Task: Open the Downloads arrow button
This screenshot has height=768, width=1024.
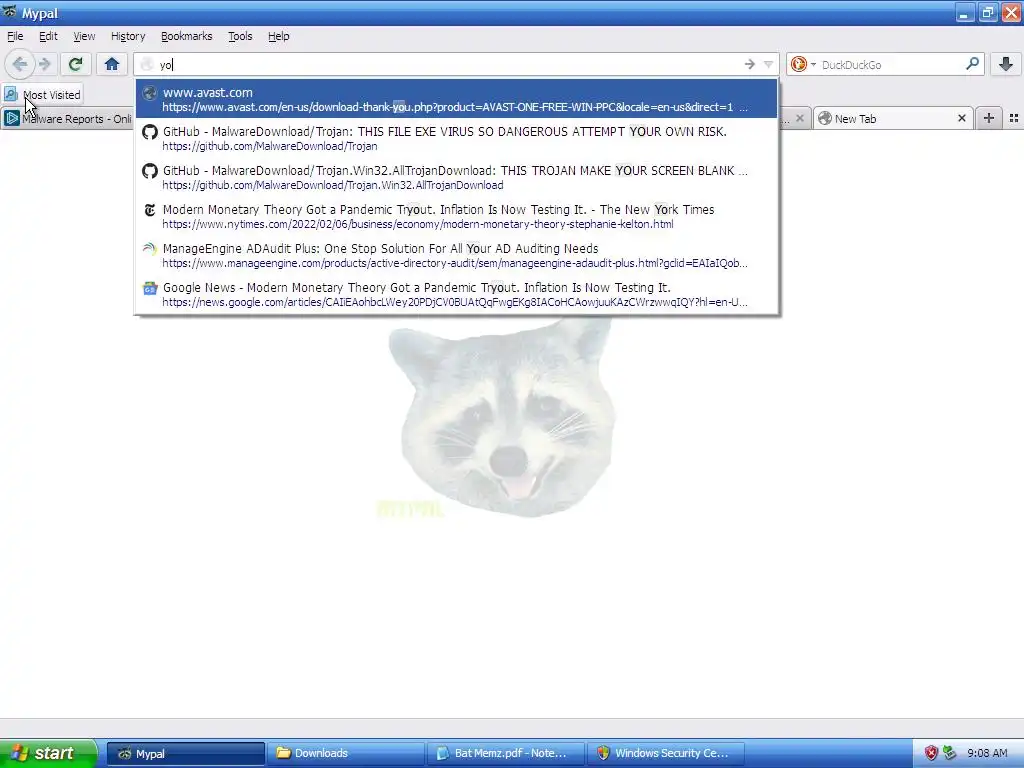Action: pyautogui.click(x=1006, y=64)
